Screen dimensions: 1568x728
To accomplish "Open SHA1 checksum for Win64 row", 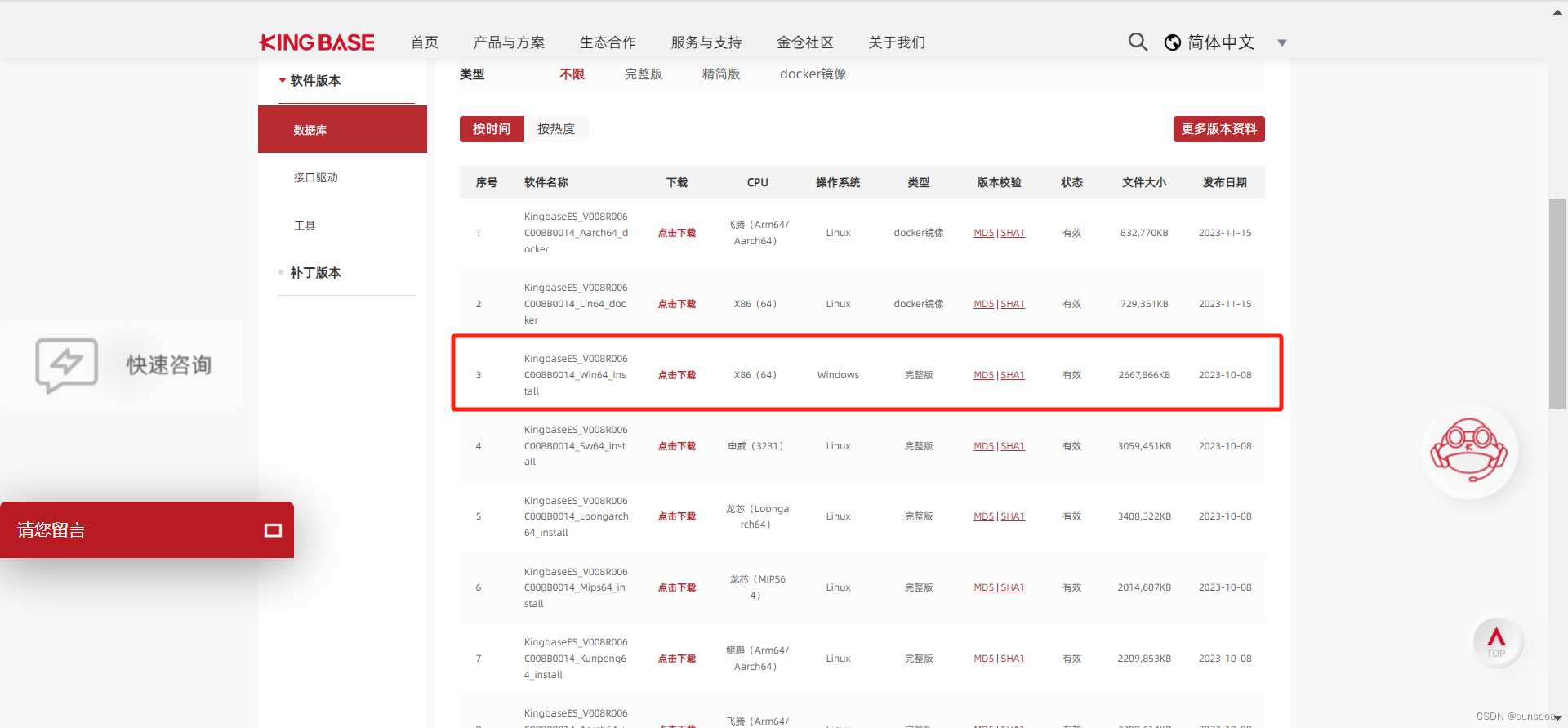I will [x=1013, y=375].
